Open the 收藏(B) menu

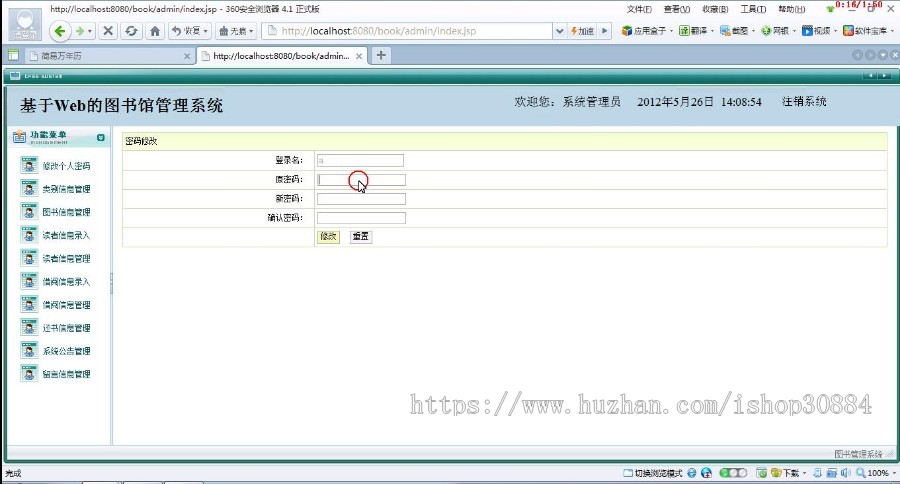(715, 9)
